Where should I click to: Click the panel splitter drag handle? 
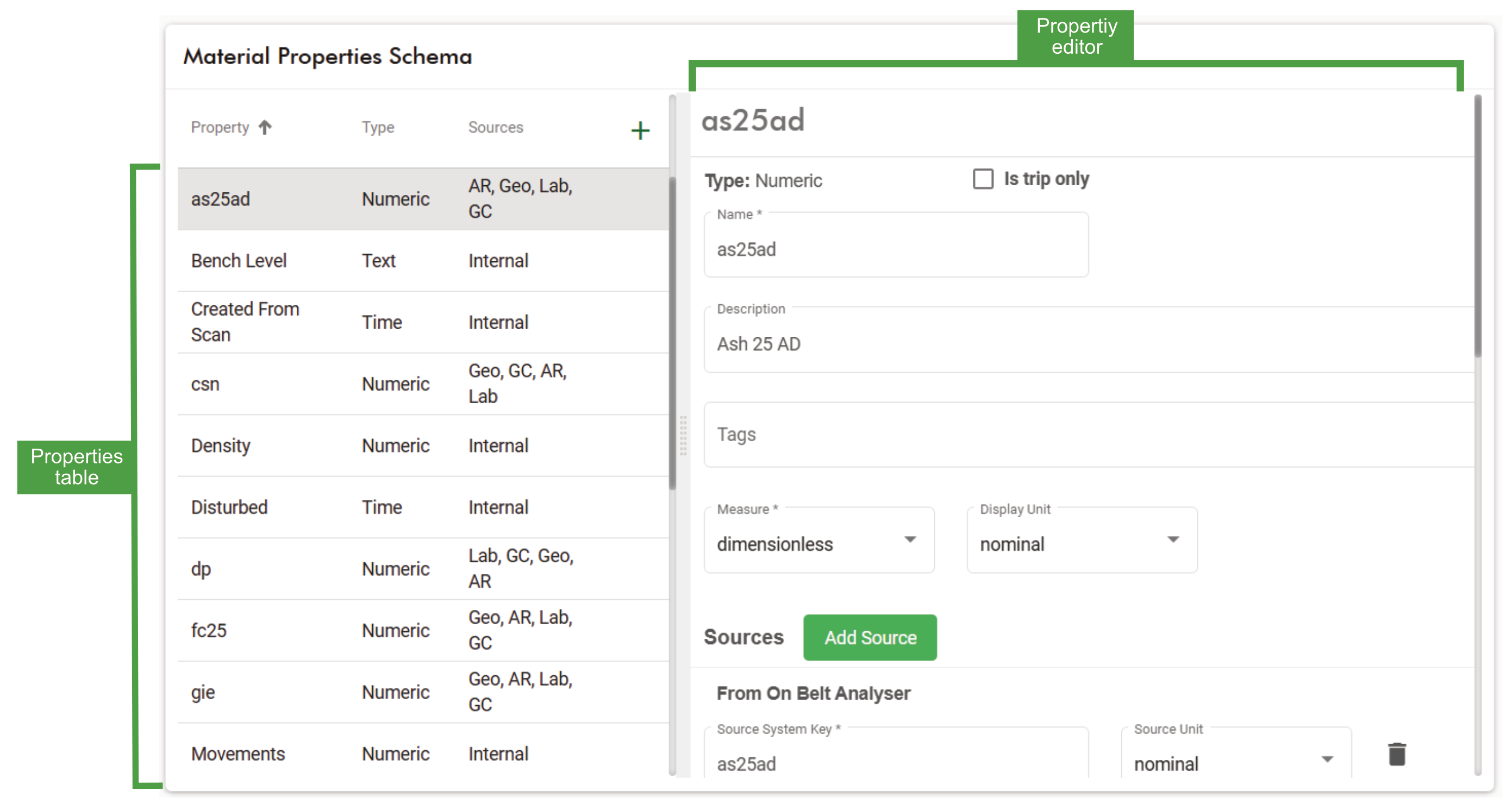(x=683, y=436)
